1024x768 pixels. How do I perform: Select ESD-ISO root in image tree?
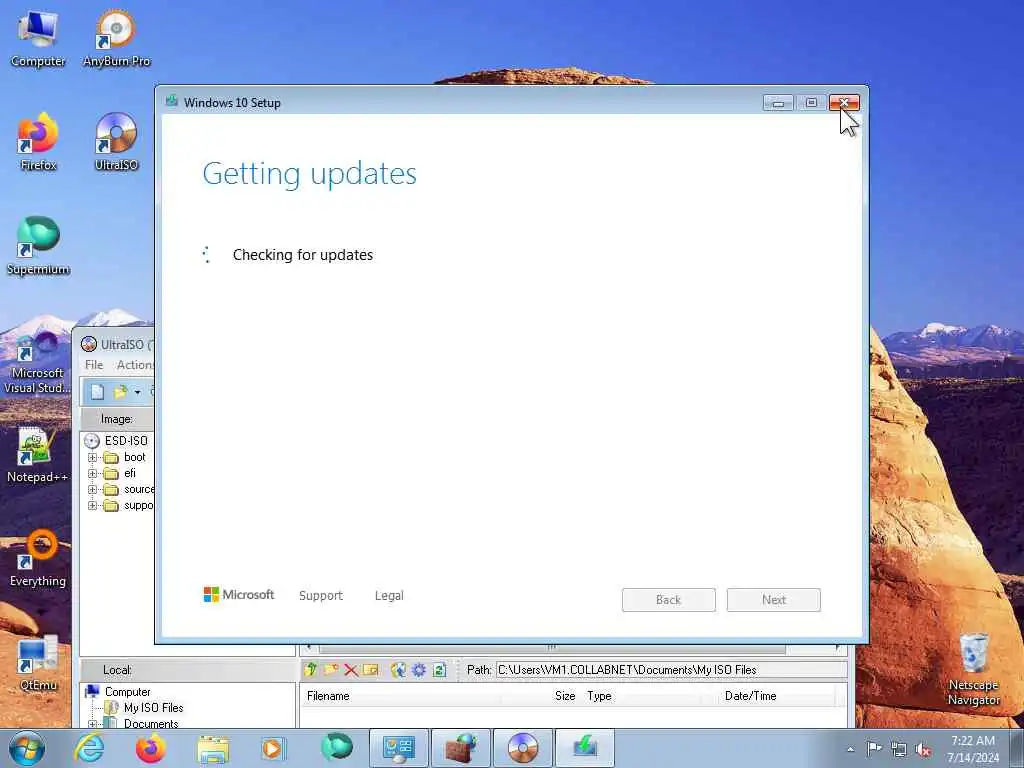coord(126,441)
